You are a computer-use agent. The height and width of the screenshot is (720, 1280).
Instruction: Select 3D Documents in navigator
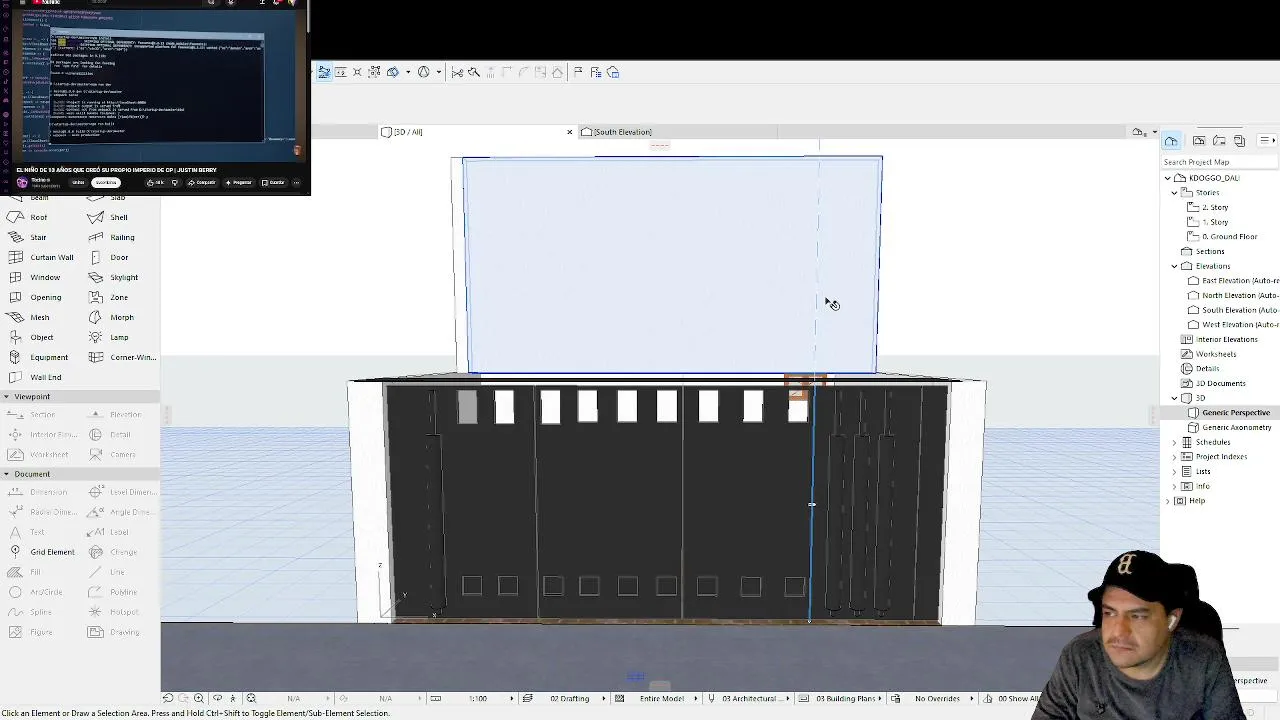tap(1213, 383)
